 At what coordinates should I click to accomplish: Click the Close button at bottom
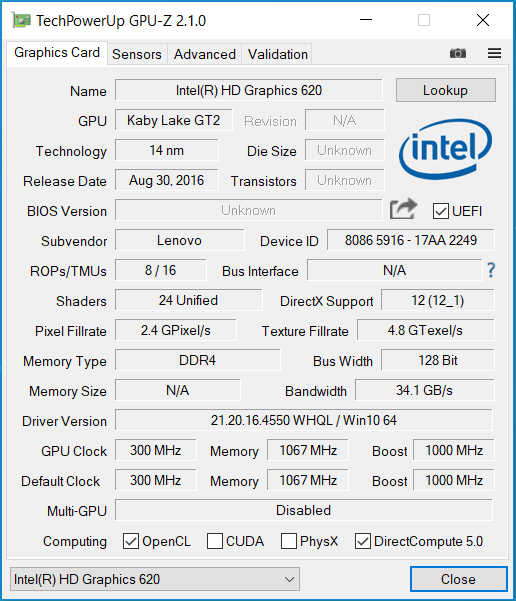pyautogui.click(x=458, y=579)
